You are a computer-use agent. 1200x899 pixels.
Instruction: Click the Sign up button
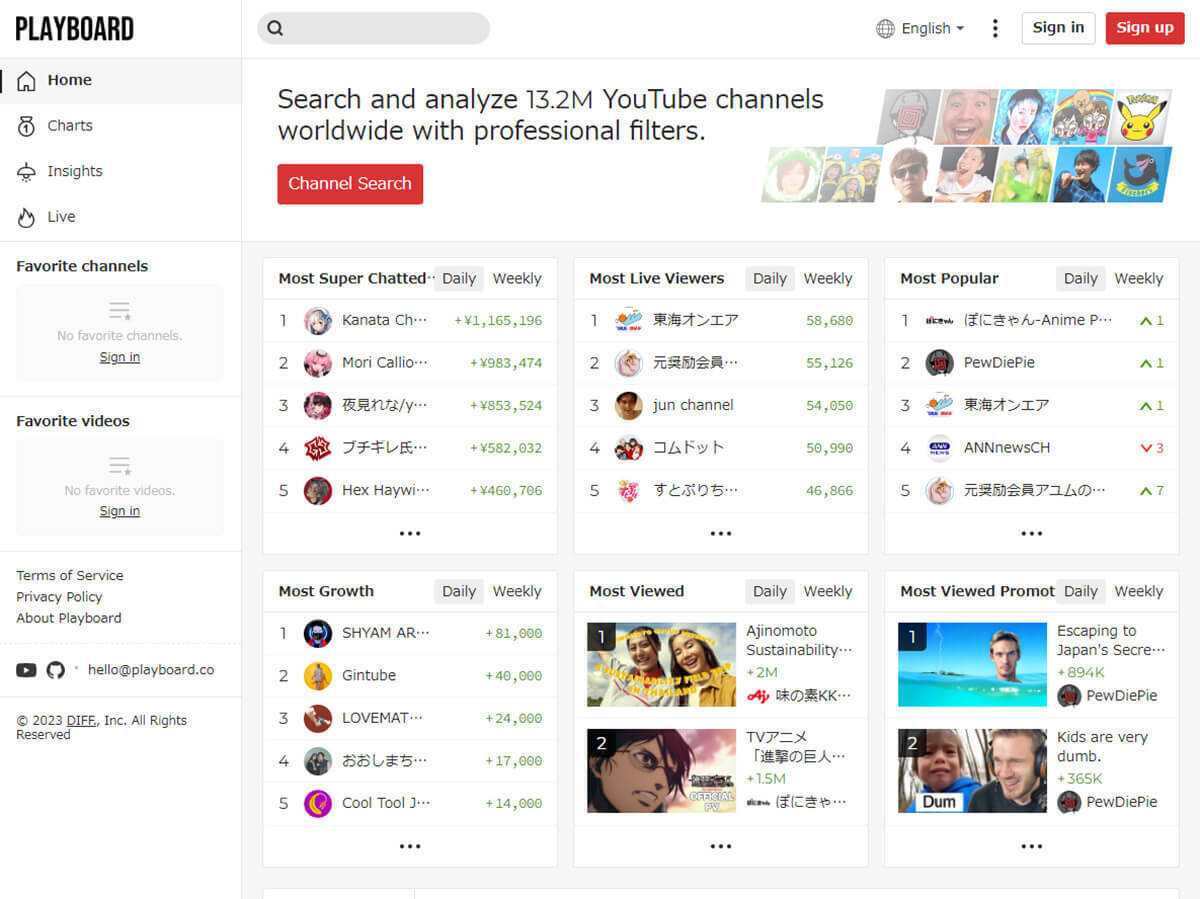click(x=1144, y=28)
